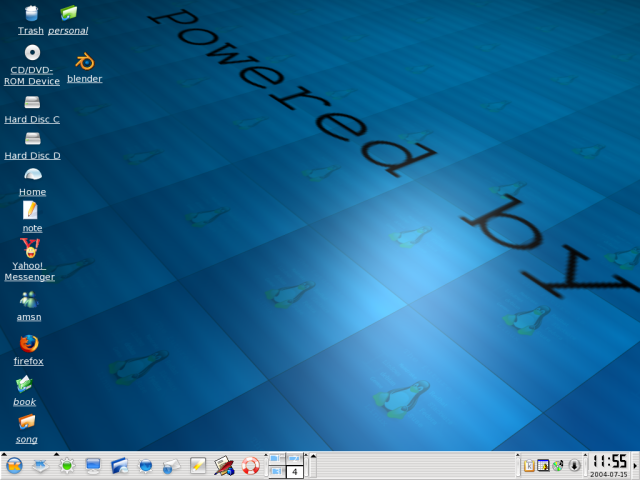The image size is (640, 480).
Task: Click the lifebuoy help icon in the panel
Action: click(x=250, y=465)
